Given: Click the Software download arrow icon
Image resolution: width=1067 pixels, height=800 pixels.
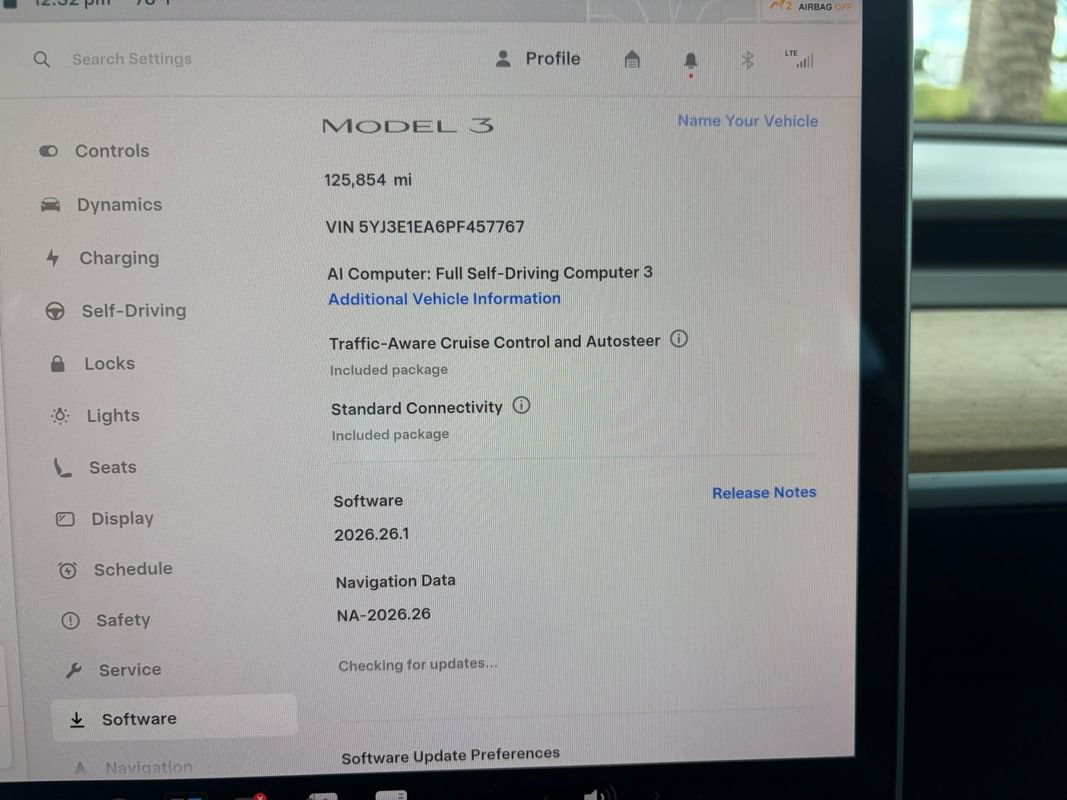Looking at the screenshot, I should (x=78, y=719).
